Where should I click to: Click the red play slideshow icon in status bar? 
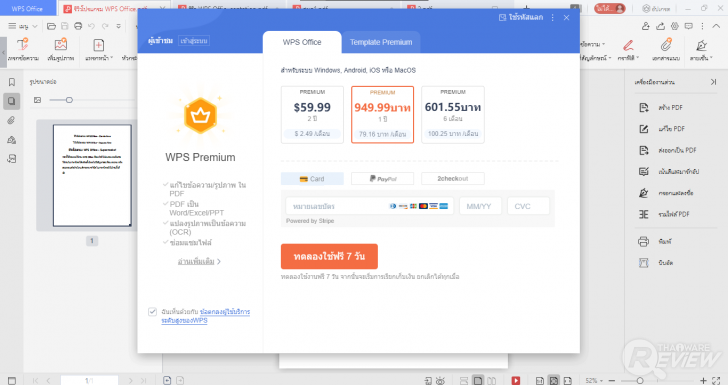click(516, 380)
